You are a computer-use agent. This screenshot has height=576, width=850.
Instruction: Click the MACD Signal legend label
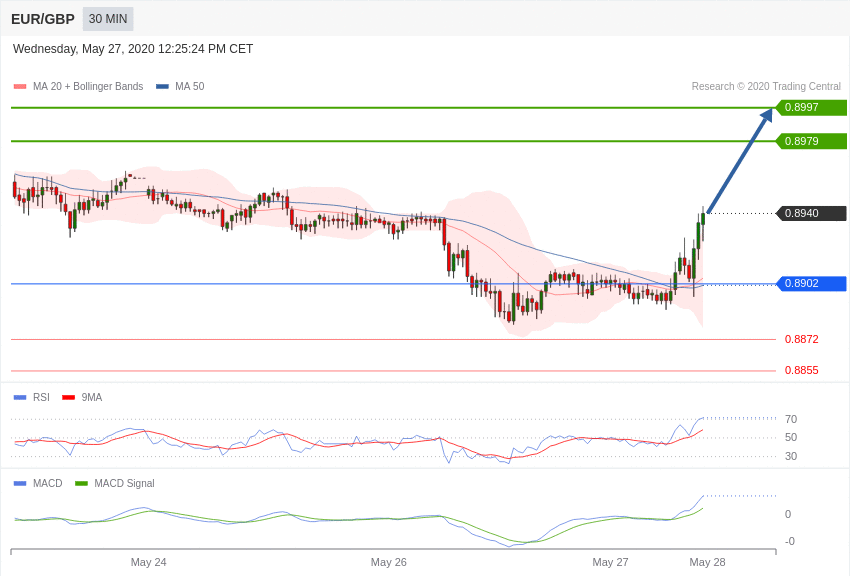[x=124, y=483]
